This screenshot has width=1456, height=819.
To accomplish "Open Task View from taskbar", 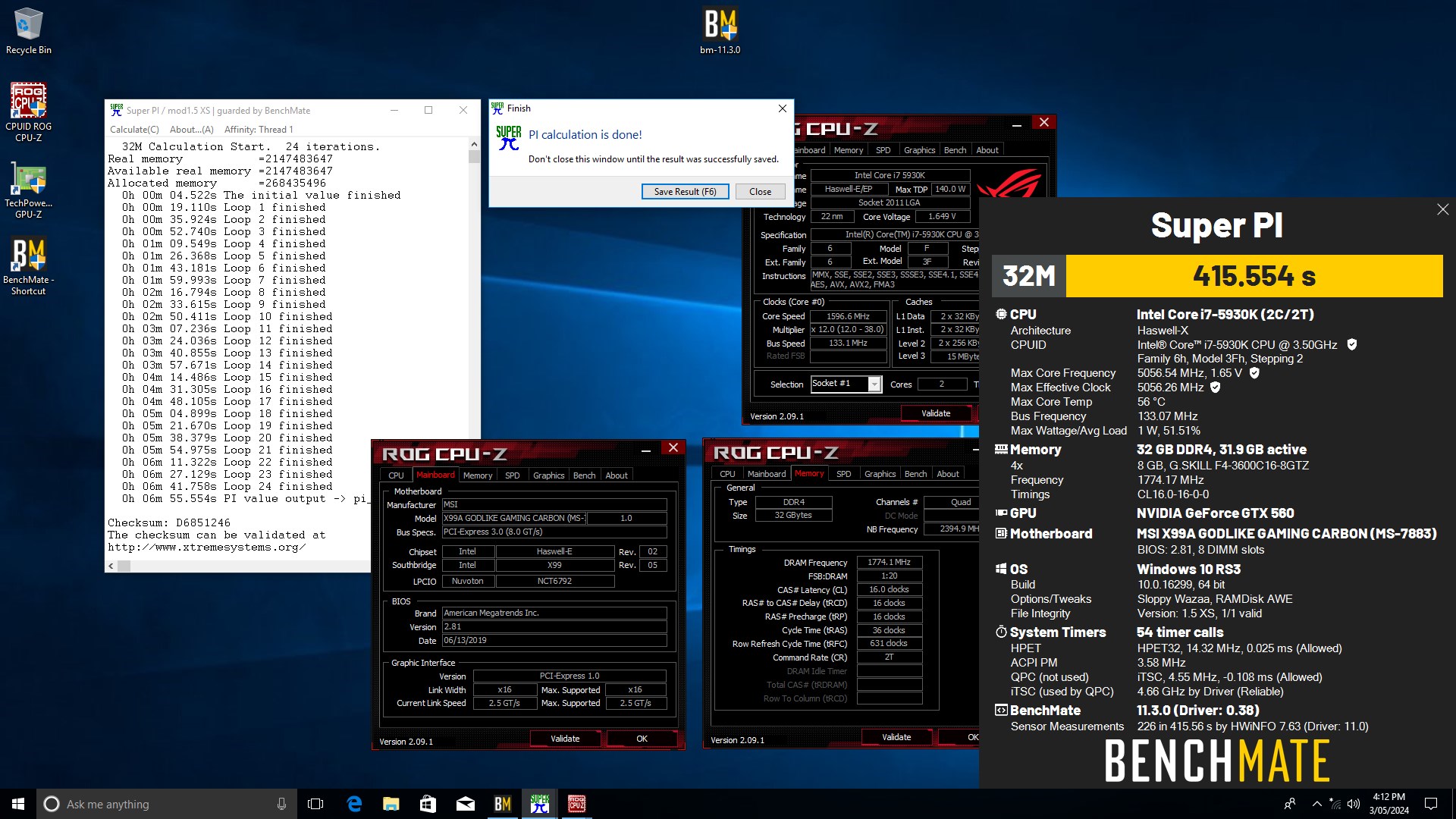I will click(x=315, y=804).
